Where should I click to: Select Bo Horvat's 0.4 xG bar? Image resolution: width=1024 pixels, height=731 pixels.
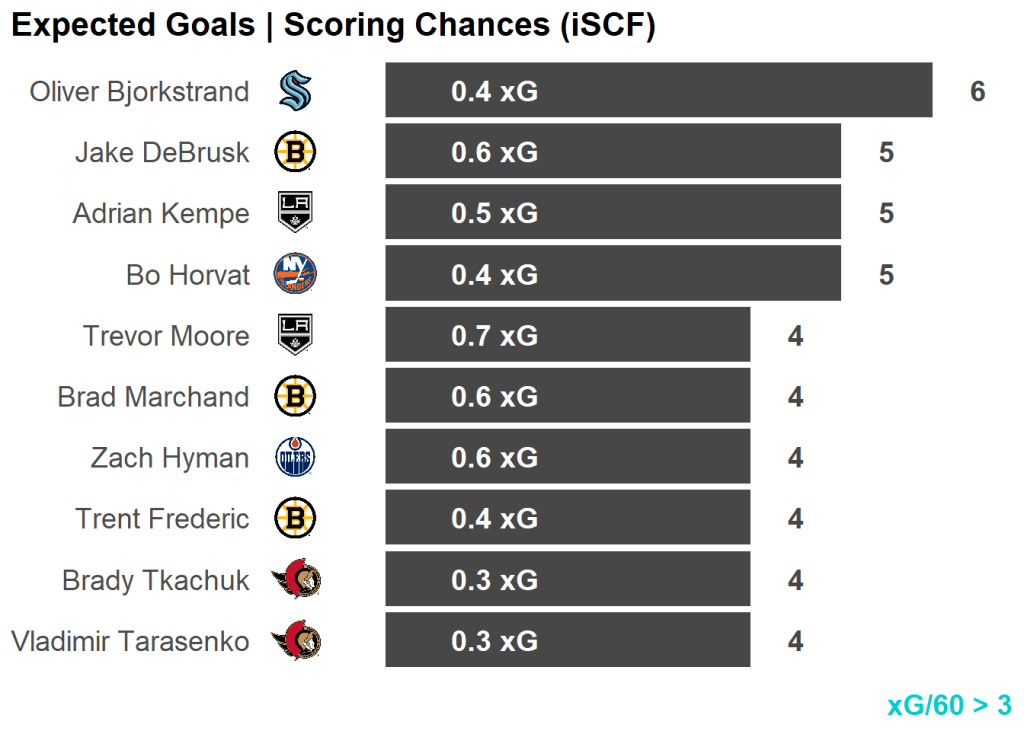tap(612, 274)
